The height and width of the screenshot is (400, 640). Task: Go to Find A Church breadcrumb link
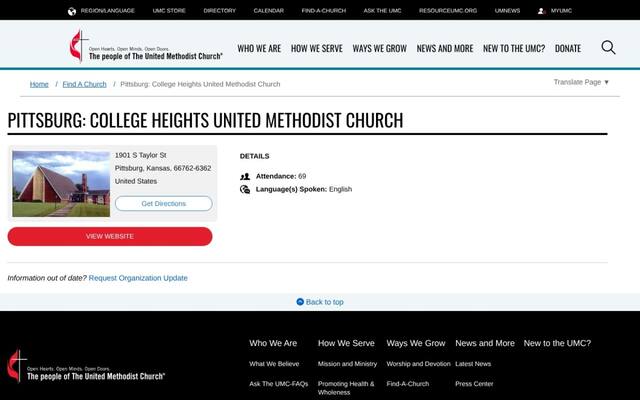pos(84,84)
